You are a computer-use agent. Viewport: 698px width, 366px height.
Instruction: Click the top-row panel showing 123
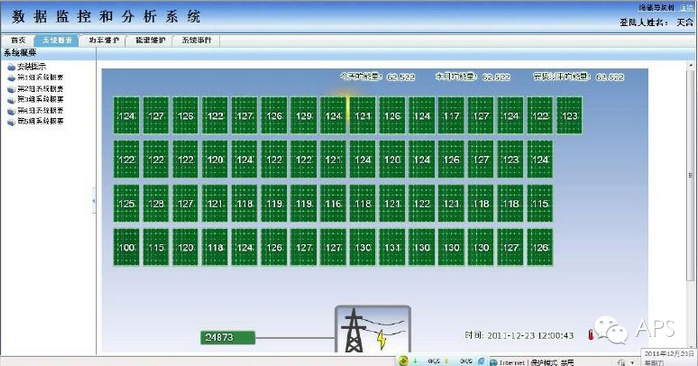569,115
